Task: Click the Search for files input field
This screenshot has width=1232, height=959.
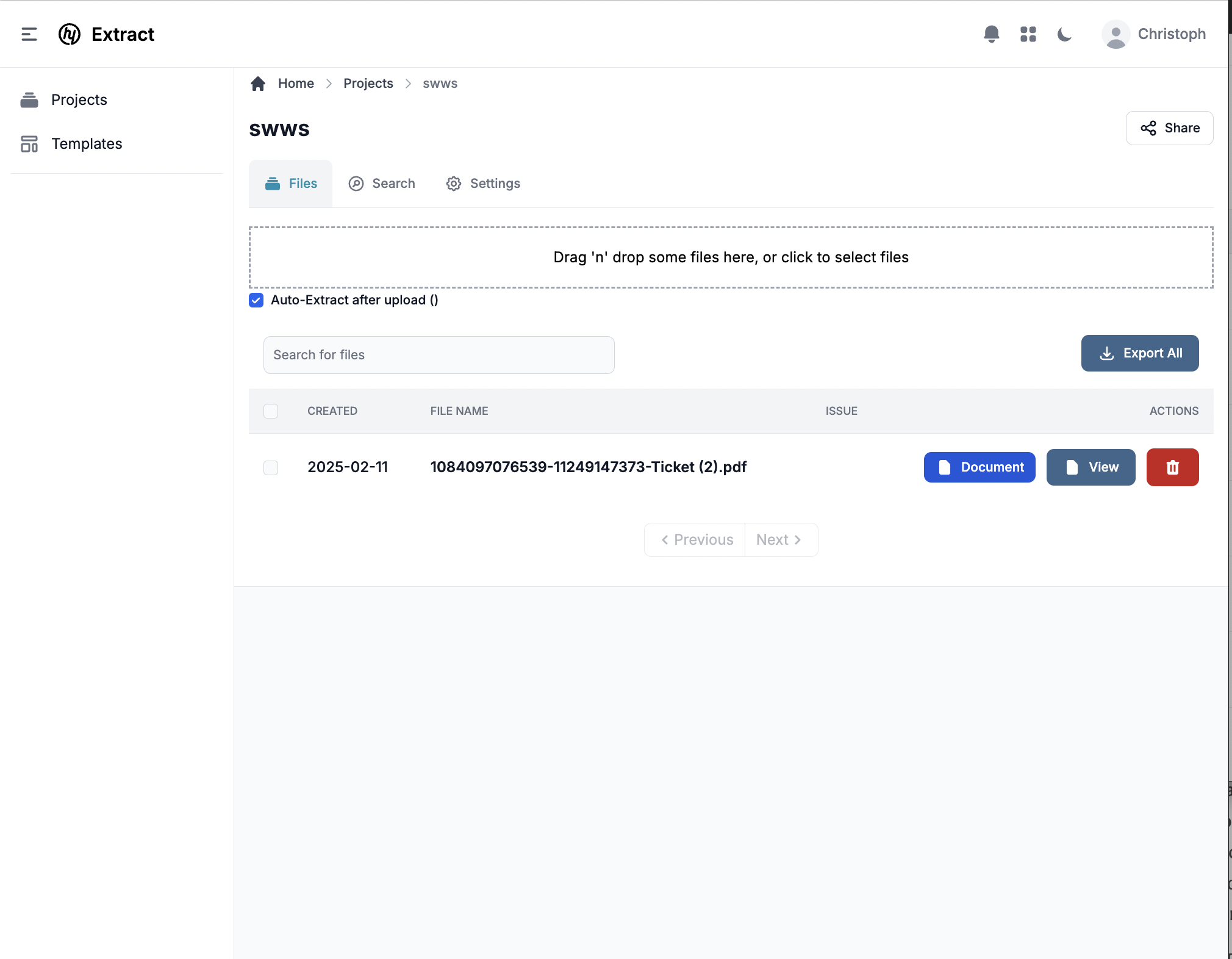Action: pos(439,354)
